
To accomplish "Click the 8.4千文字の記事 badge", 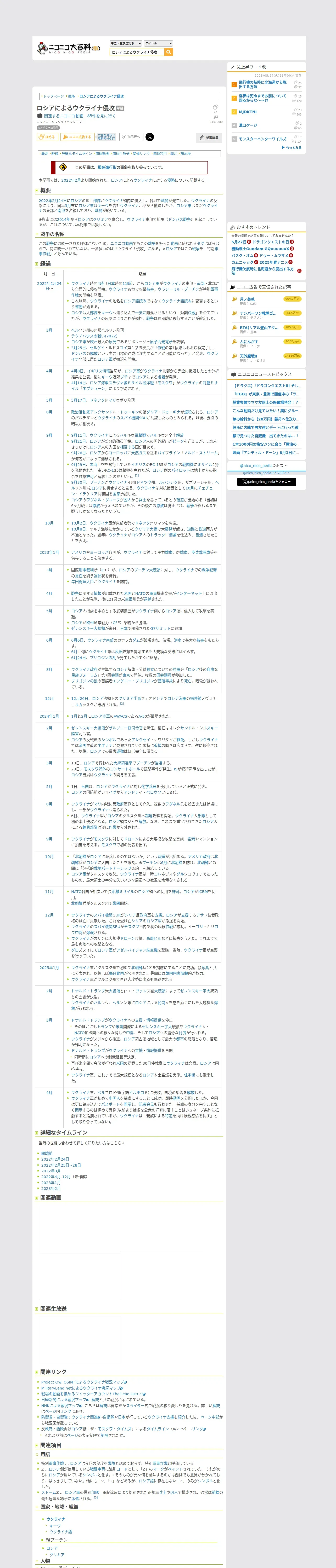I will [x=48, y=128].
